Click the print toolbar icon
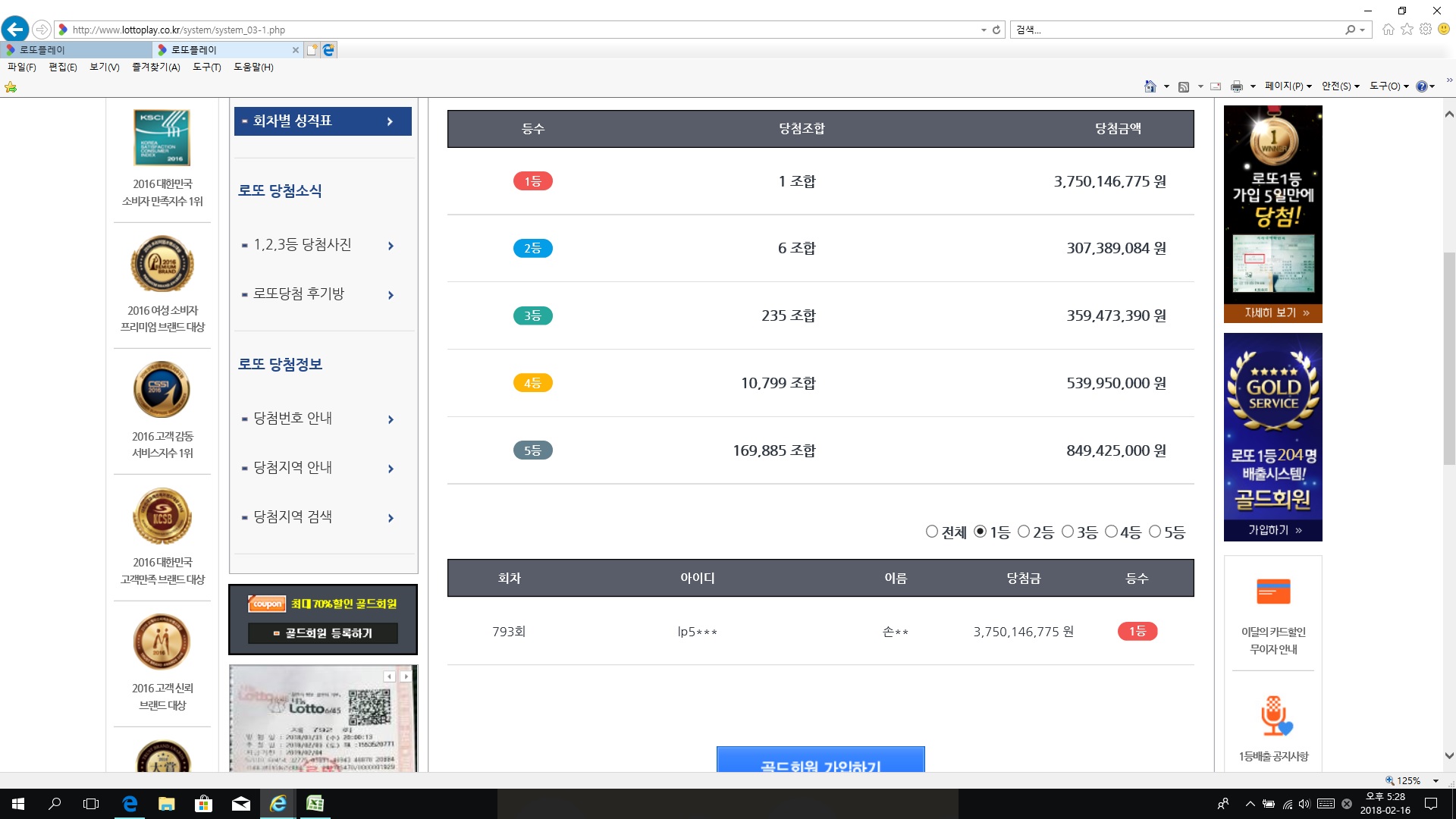 [x=1236, y=86]
